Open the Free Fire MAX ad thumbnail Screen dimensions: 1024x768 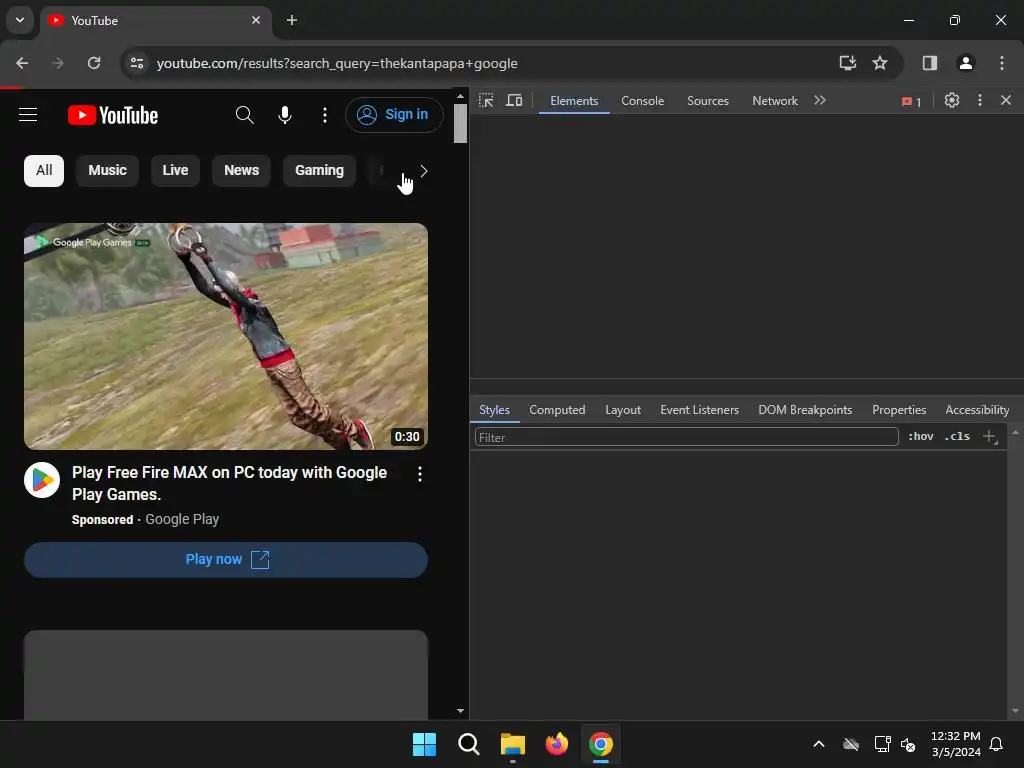pos(226,336)
